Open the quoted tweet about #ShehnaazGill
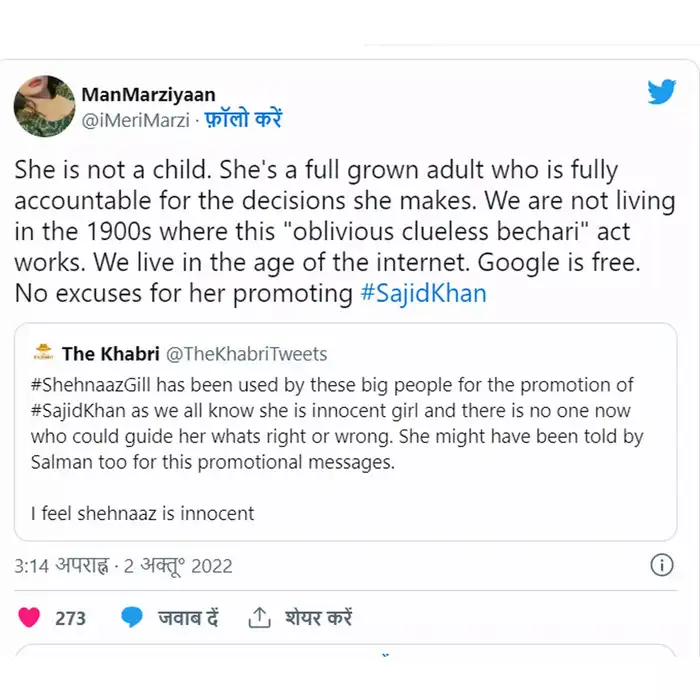The image size is (700, 700). [346, 432]
